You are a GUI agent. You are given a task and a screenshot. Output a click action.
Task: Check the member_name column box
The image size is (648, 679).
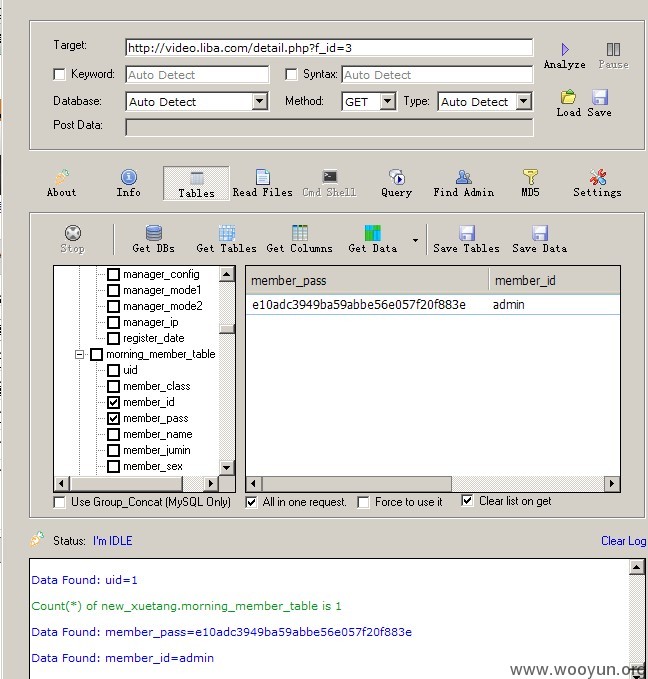pos(113,434)
